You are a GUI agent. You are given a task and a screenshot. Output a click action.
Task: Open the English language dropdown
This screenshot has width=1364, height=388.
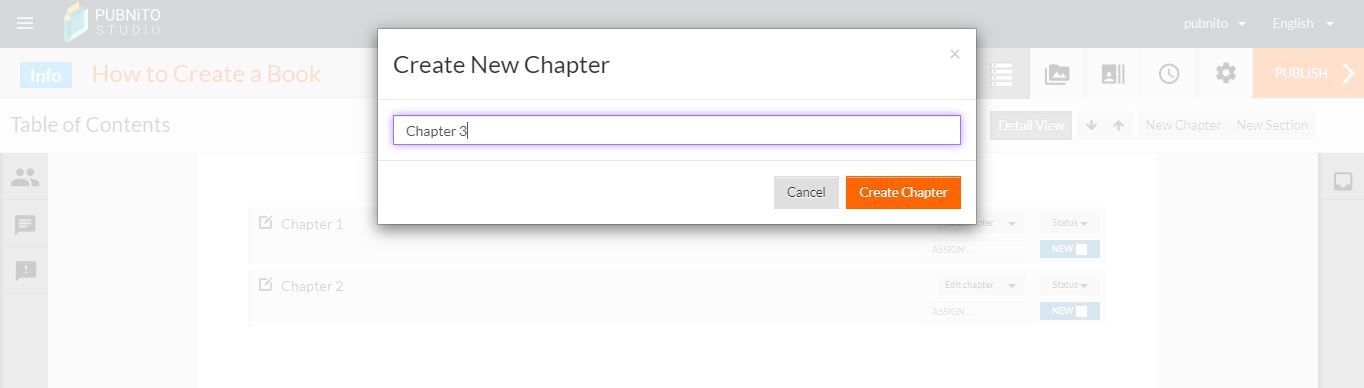[x=1303, y=23]
